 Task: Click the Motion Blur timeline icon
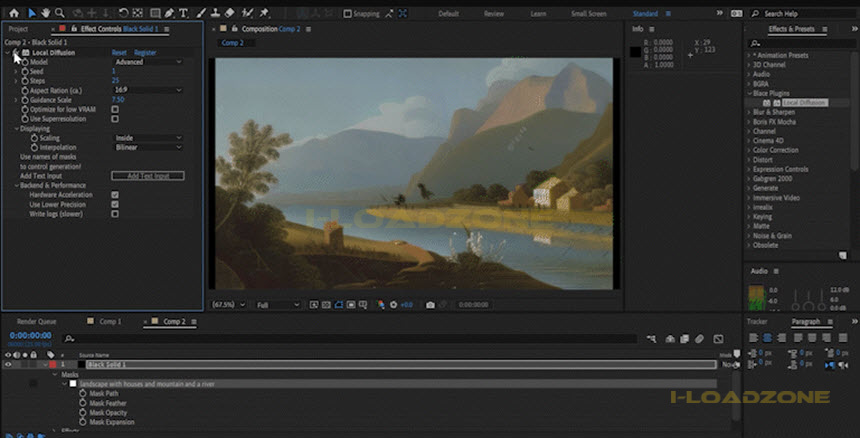(699, 339)
